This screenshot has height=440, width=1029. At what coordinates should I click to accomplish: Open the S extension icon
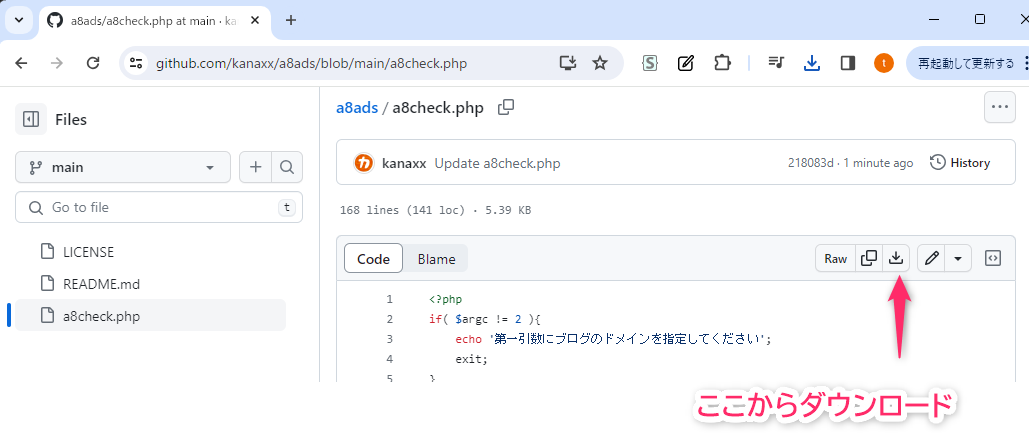[650, 63]
